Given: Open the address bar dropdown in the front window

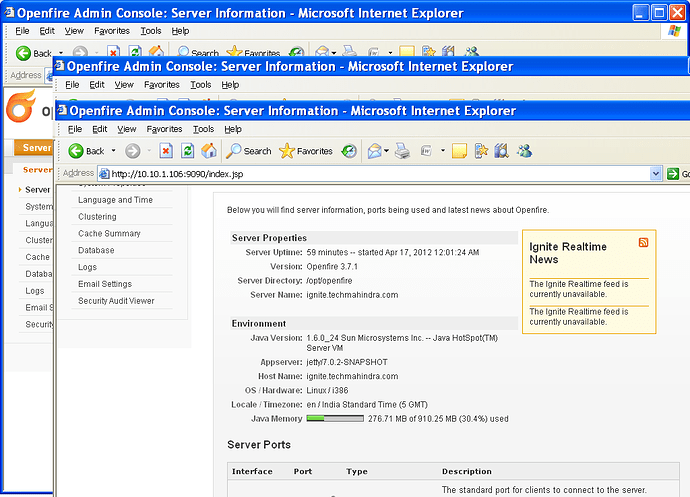Looking at the screenshot, I should tap(656, 174).
